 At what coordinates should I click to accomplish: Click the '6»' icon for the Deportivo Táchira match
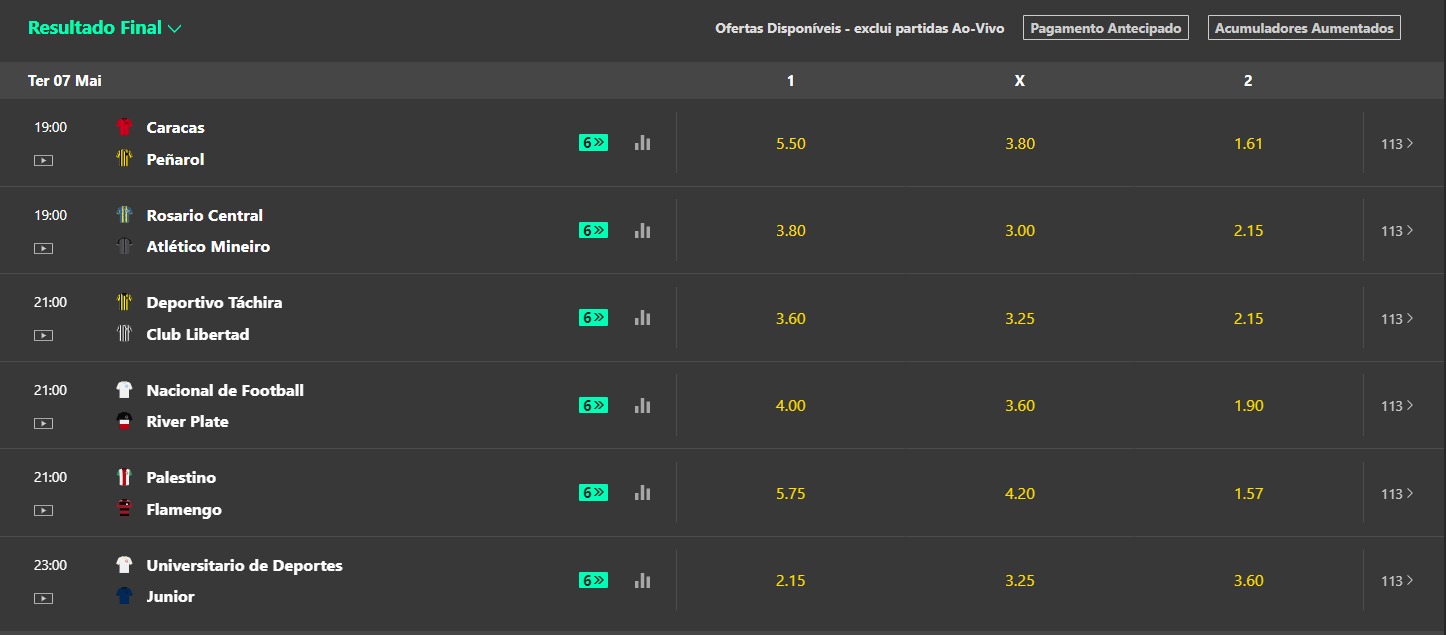592,318
